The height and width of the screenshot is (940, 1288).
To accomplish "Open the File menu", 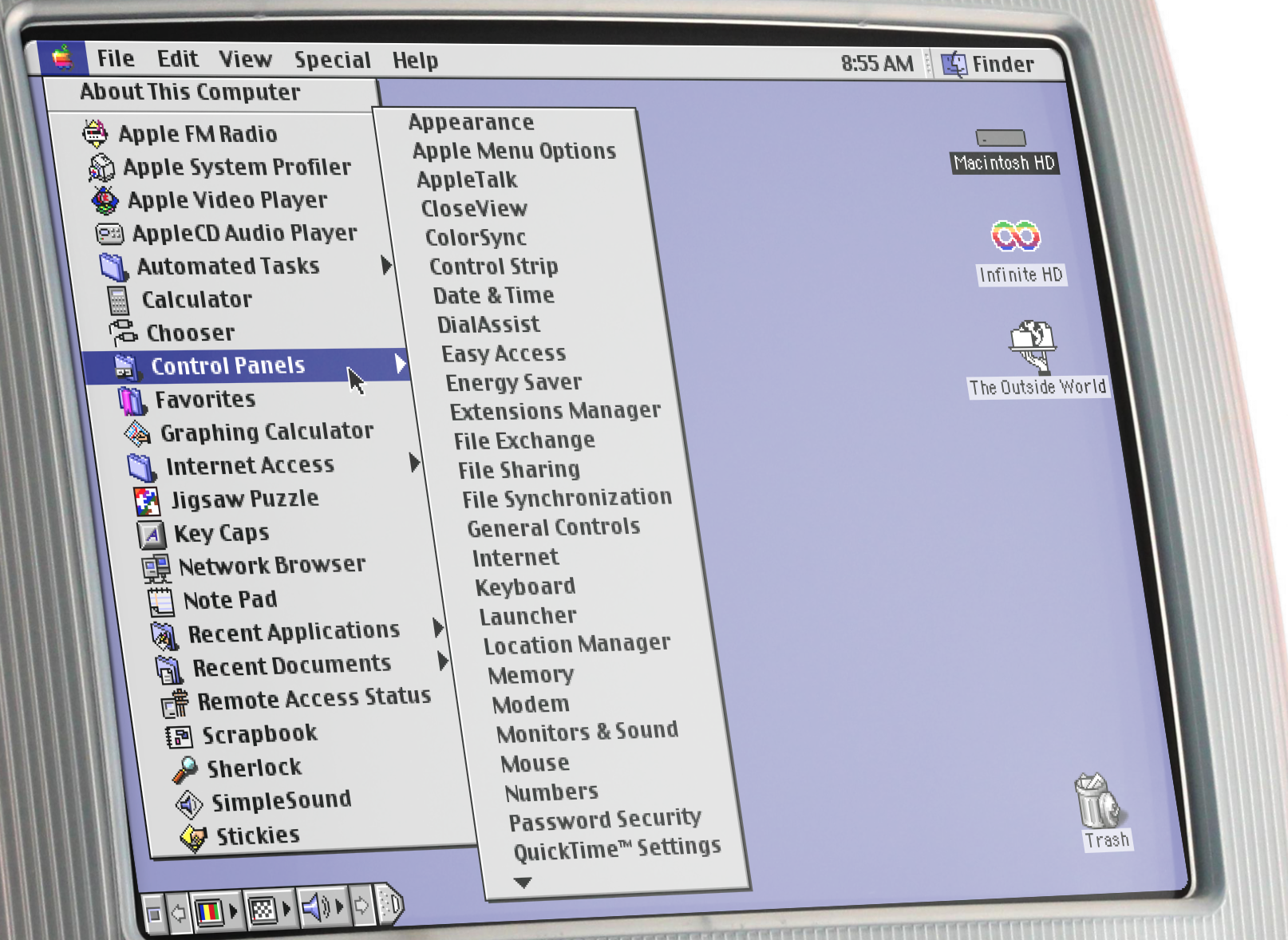I will (116, 58).
